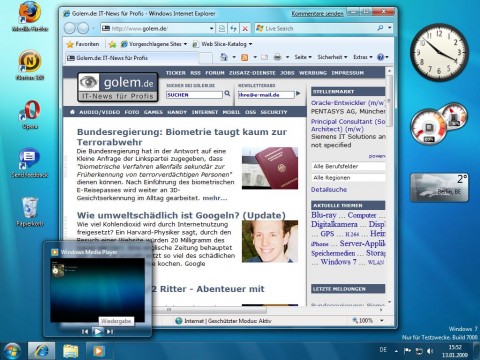Show hidden tray icons arrow
The height and width of the screenshot is (360, 480).
tap(396, 351)
